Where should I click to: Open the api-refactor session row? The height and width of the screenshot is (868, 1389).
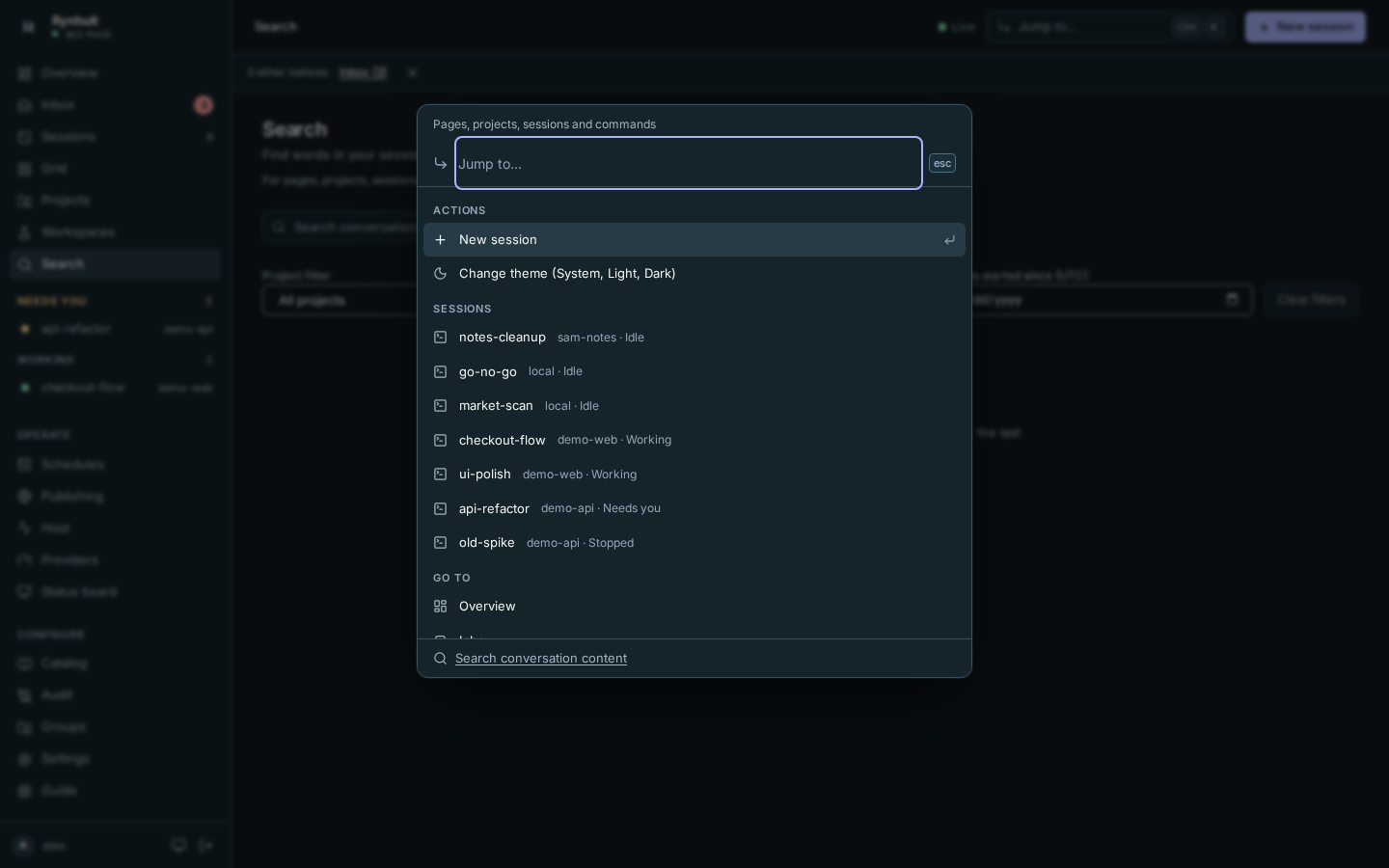click(x=694, y=508)
